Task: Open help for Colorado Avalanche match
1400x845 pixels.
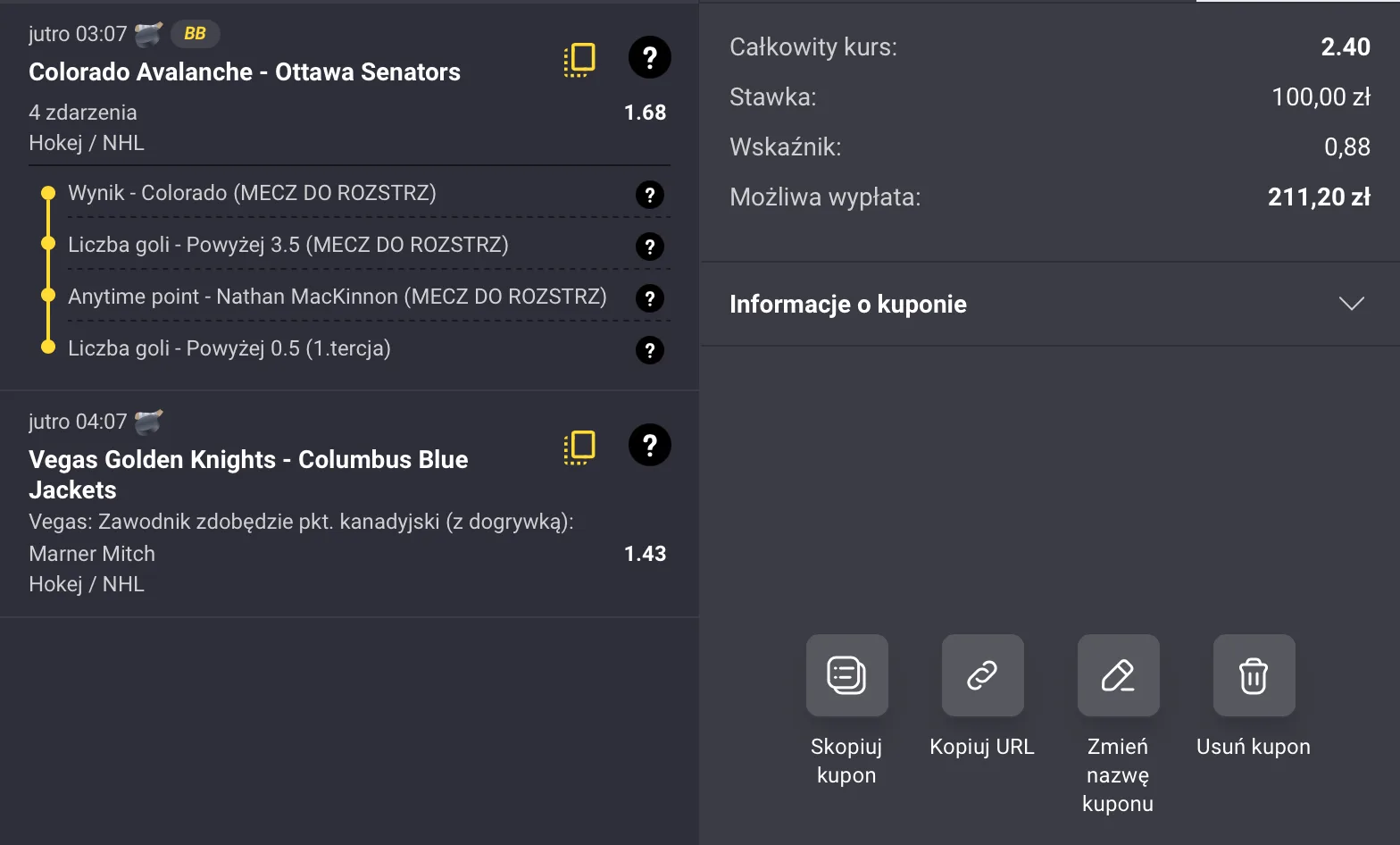Action: tap(650, 58)
